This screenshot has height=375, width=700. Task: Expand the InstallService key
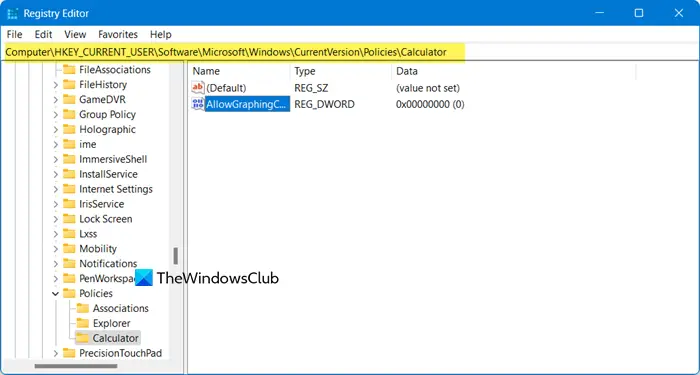click(55, 174)
